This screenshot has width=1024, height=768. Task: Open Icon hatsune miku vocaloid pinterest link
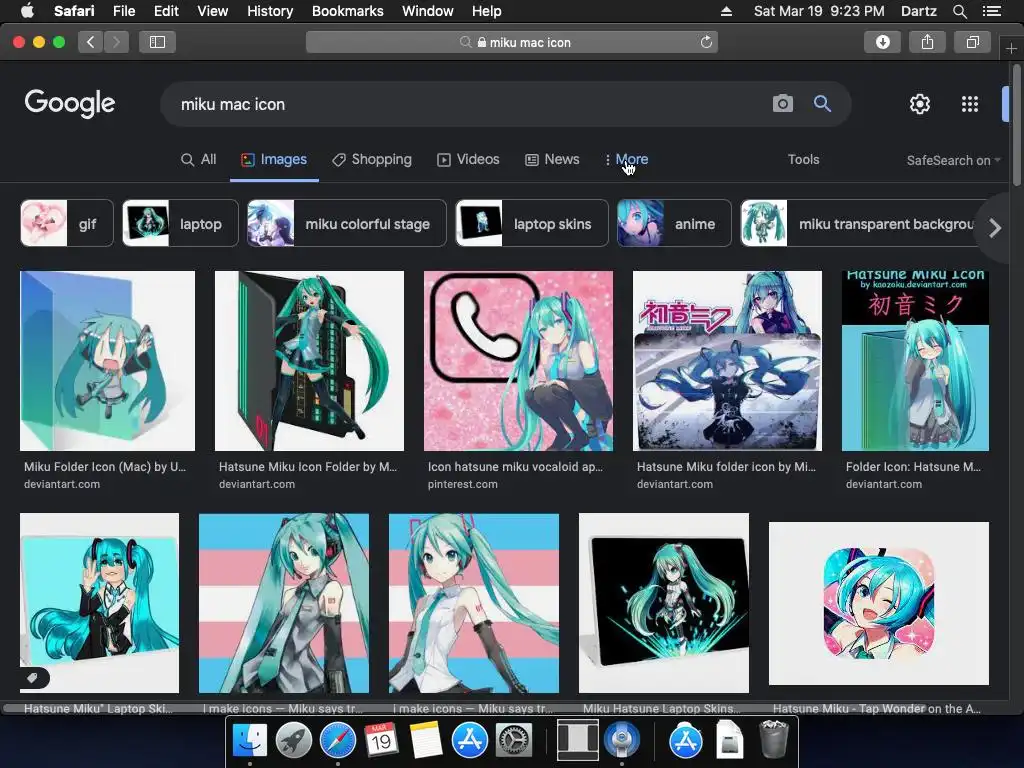pyautogui.click(x=515, y=467)
